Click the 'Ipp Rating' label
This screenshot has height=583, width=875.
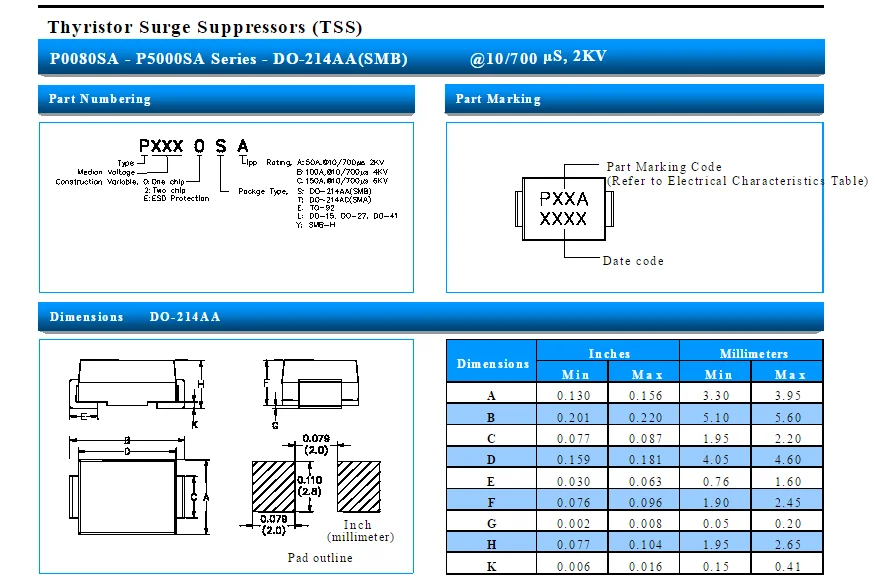click(268, 162)
